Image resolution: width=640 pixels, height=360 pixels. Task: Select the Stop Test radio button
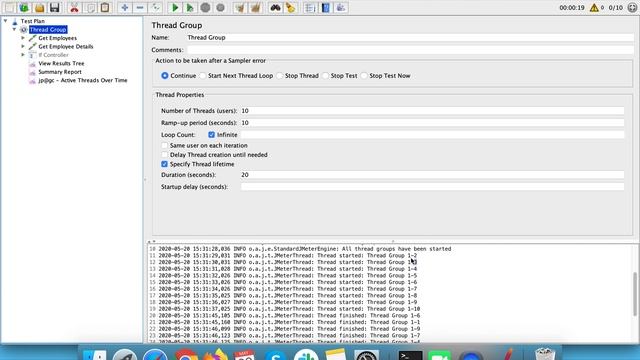click(x=325, y=76)
